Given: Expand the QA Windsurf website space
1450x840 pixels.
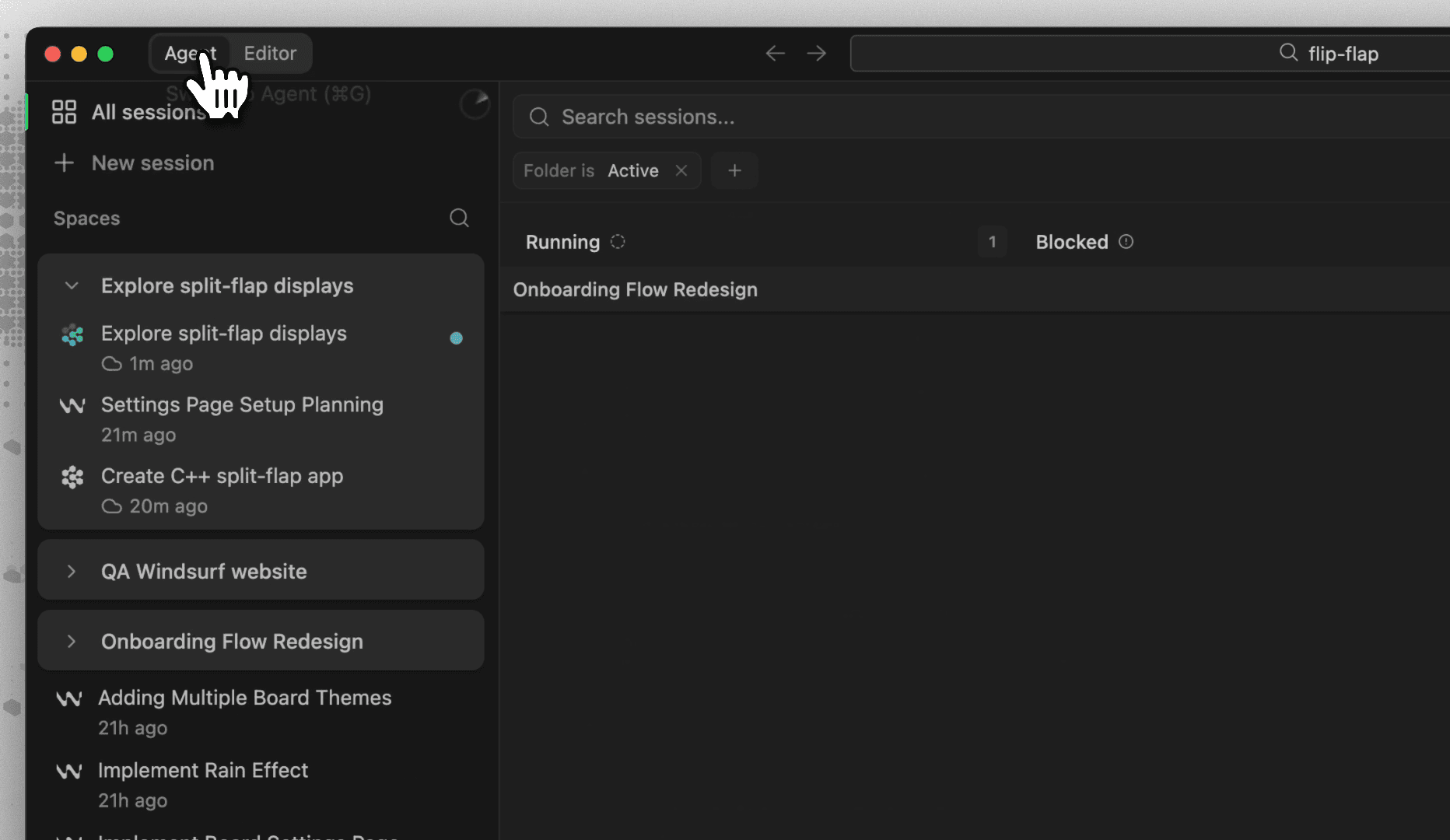Looking at the screenshot, I should (x=72, y=572).
